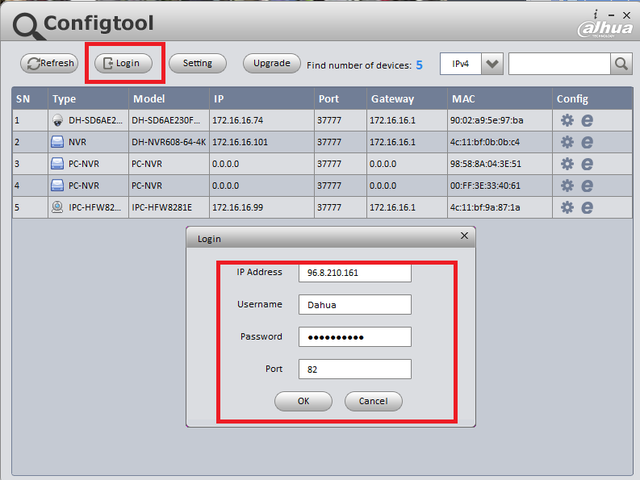The image size is (640, 480).
Task: Click device count number 5
Action: [x=419, y=65]
